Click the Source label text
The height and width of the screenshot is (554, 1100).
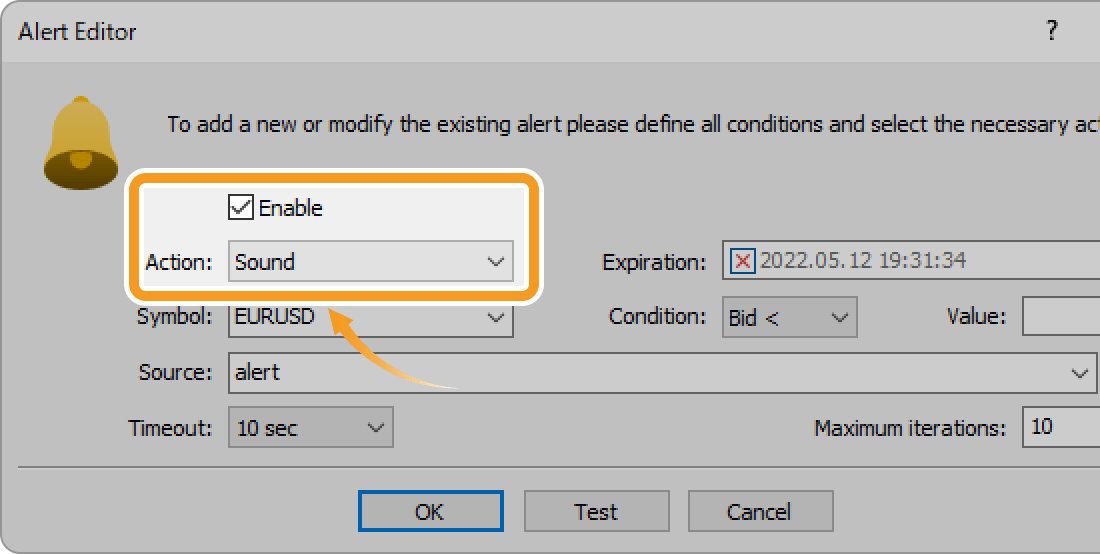click(x=175, y=373)
